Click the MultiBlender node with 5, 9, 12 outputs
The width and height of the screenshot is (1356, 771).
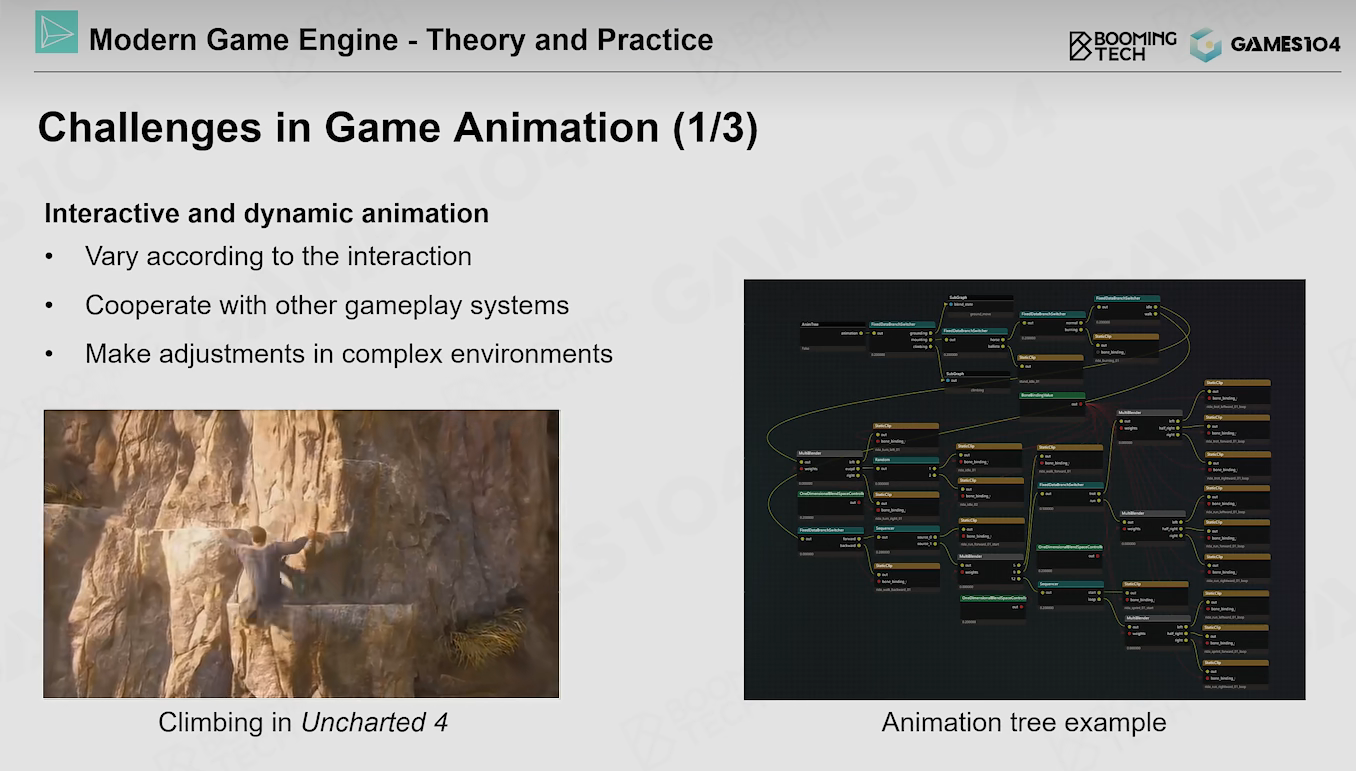tap(991, 571)
